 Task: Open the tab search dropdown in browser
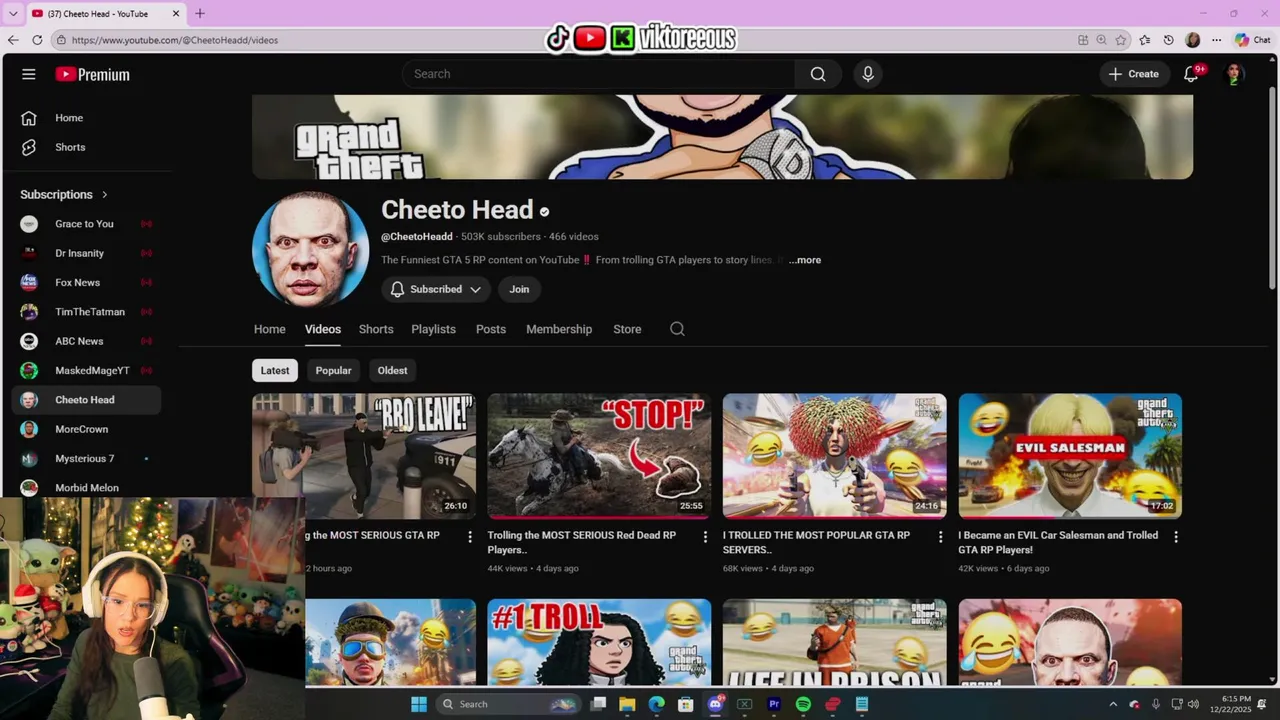(13, 14)
